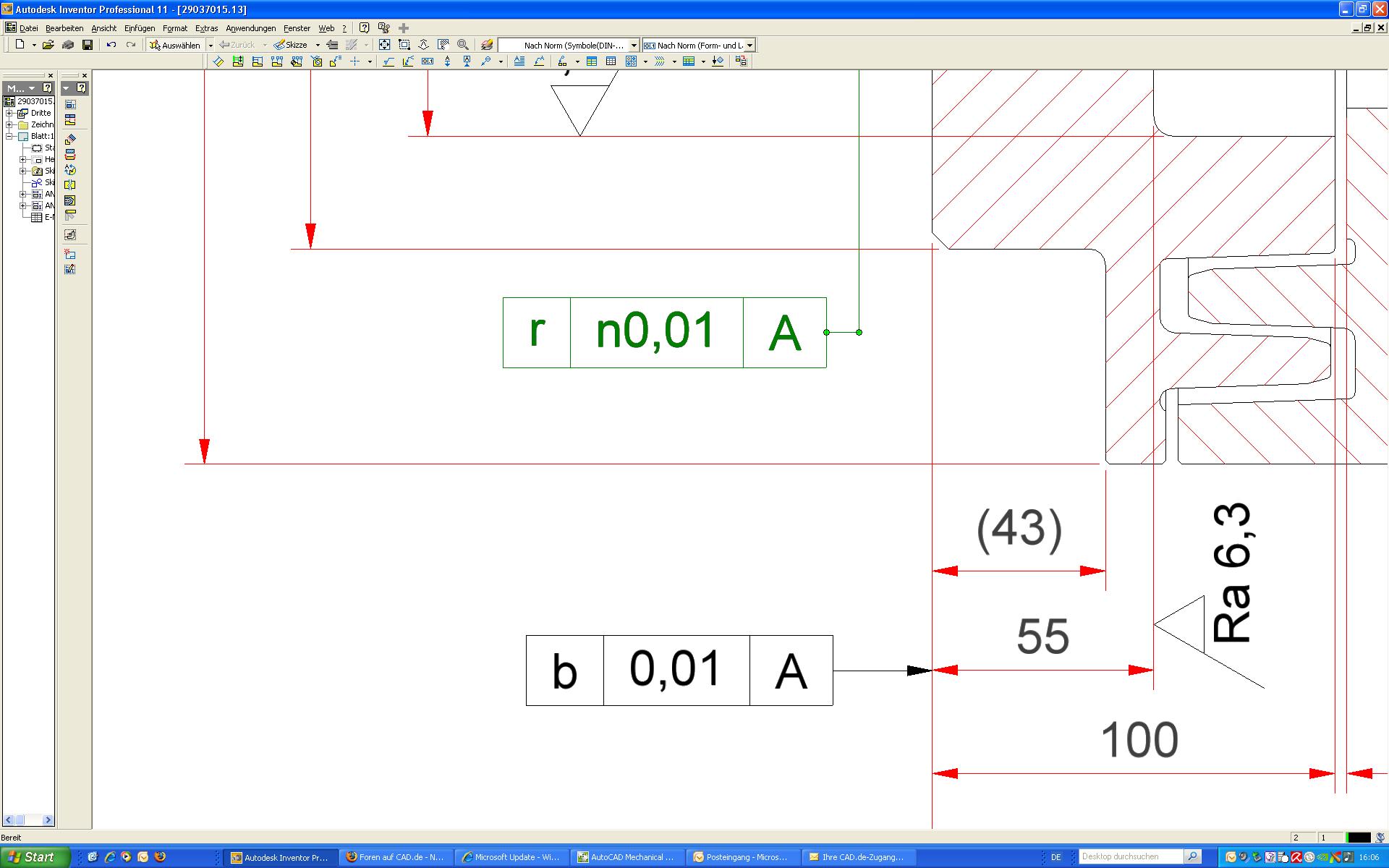This screenshot has width=1389, height=868.
Task: Click the Save (diskette) icon
Action: tap(88, 45)
